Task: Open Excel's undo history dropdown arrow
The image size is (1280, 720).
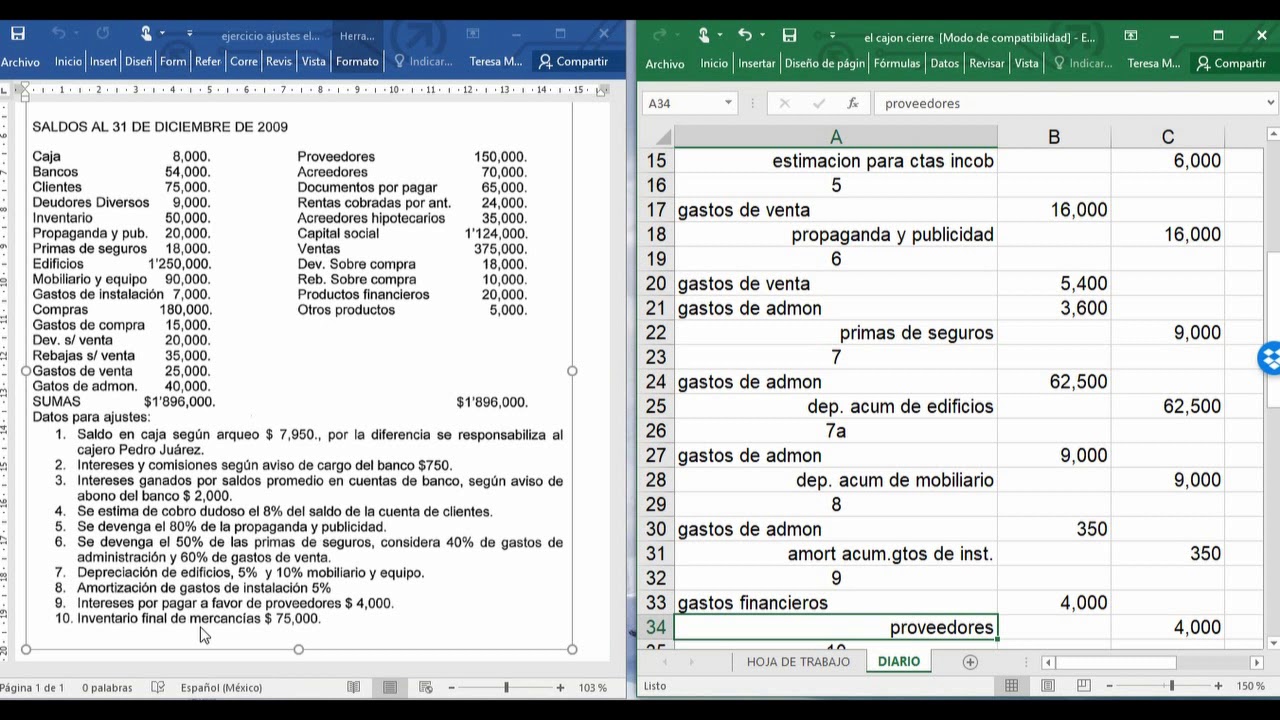Action: point(763,35)
